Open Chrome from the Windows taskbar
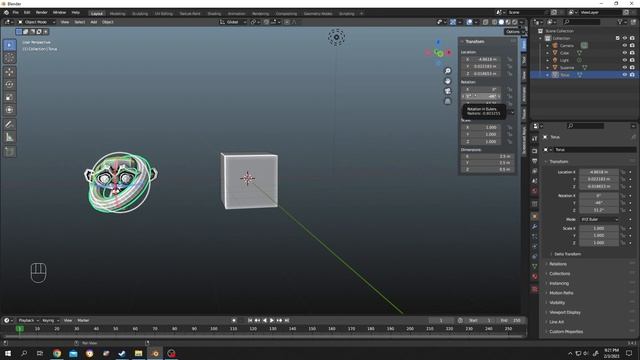Image resolution: width=640 pixels, height=360 pixels. pos(57,353)
